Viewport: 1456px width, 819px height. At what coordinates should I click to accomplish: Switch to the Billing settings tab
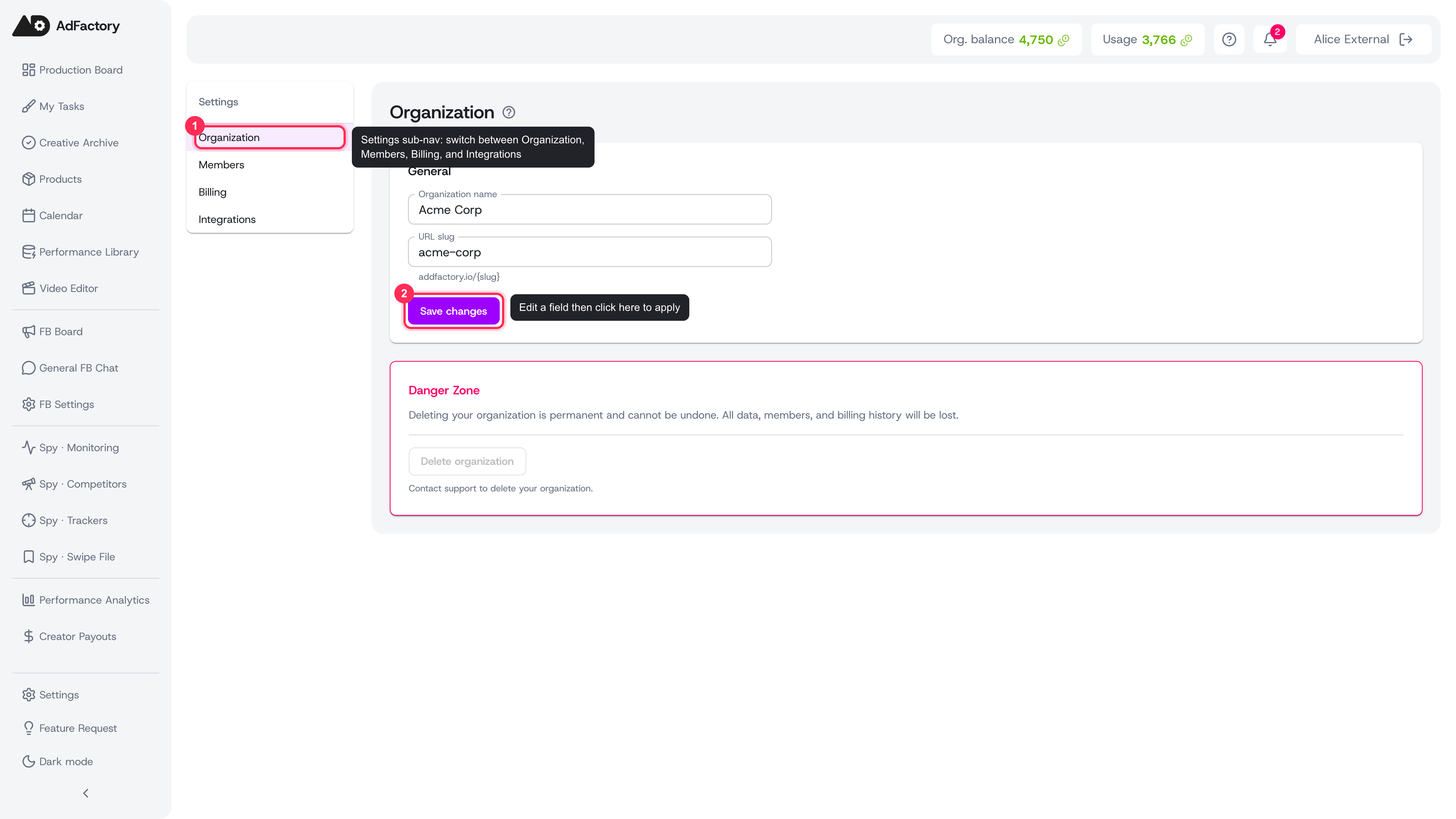(270, 192)
